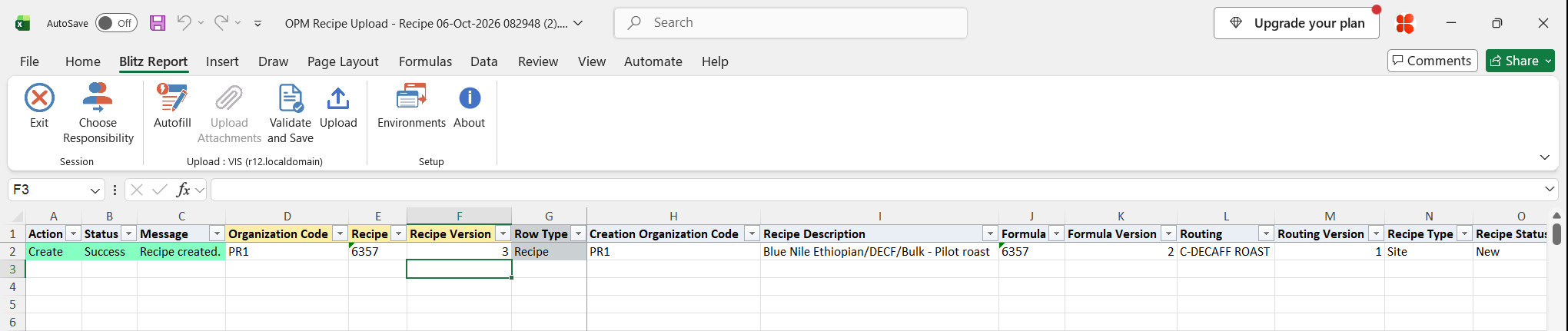Image resolution: width=1568 pixels, height=331 pixels.
Task: Select cell containing 'C-DECAFF ROAST'
Action: (x=1225, y=251)
